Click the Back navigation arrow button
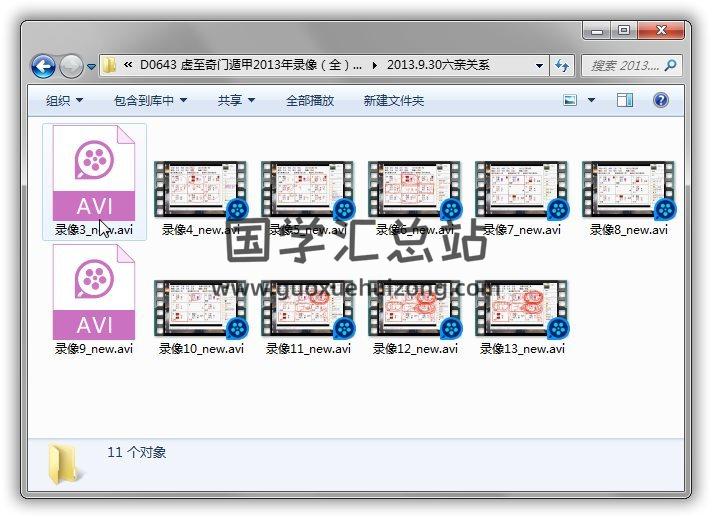Viewport: 712px width, 519px height. tap(44, 66)
